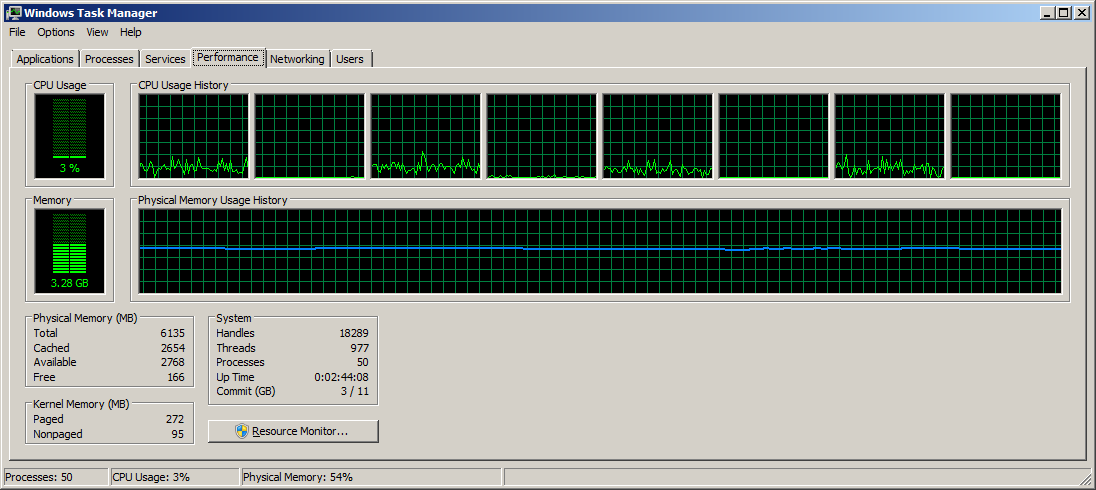Click the seventh CPU usage history graph

(x=890, y=136)
